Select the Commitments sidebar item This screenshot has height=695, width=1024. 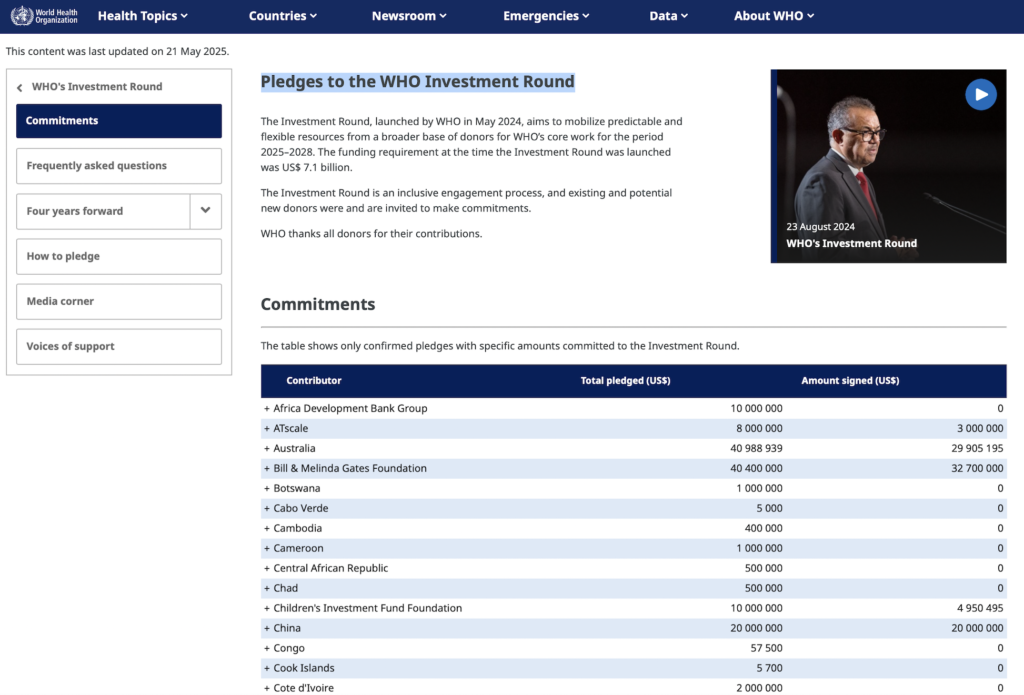(119, 121)
